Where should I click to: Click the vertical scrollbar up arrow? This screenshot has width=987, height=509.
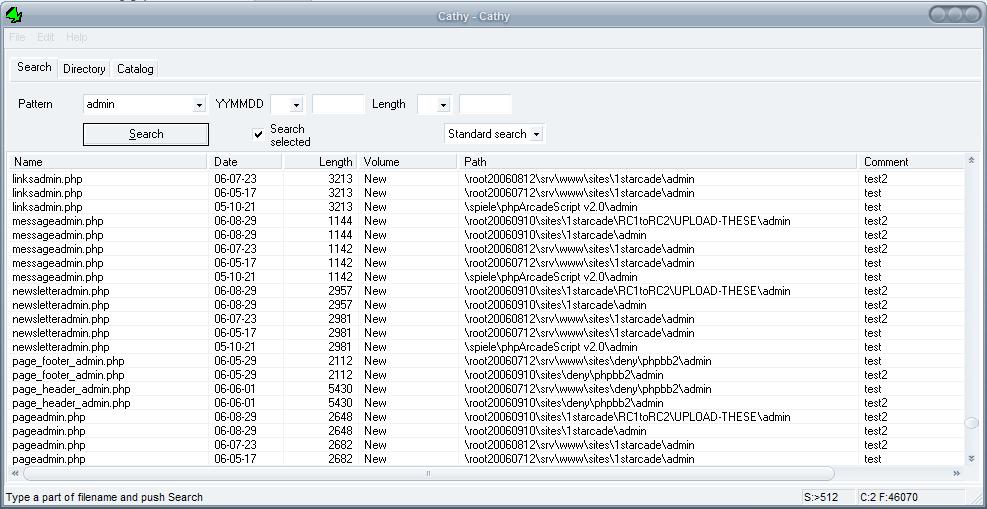tap(971, 160)
